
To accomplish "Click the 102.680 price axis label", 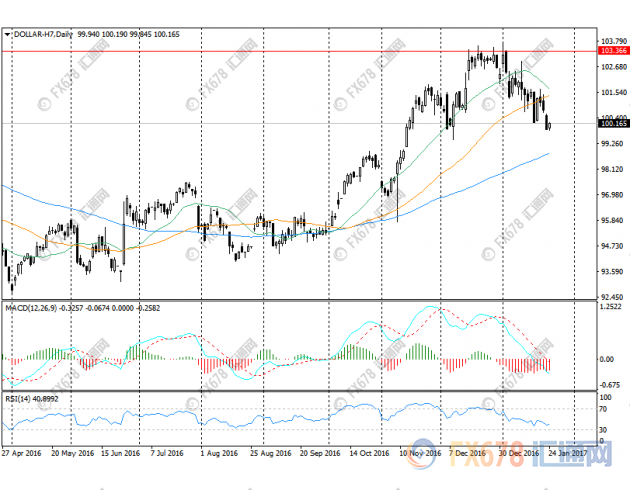I will (x=611, y=66).
